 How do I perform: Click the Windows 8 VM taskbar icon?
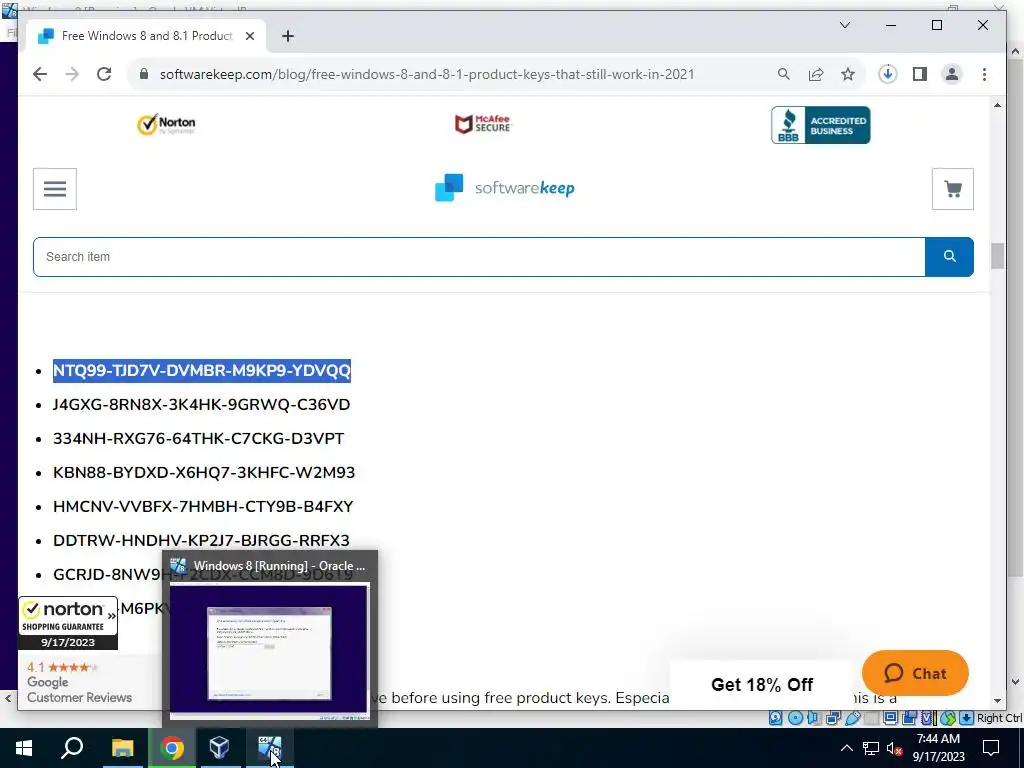click(269, 748)
